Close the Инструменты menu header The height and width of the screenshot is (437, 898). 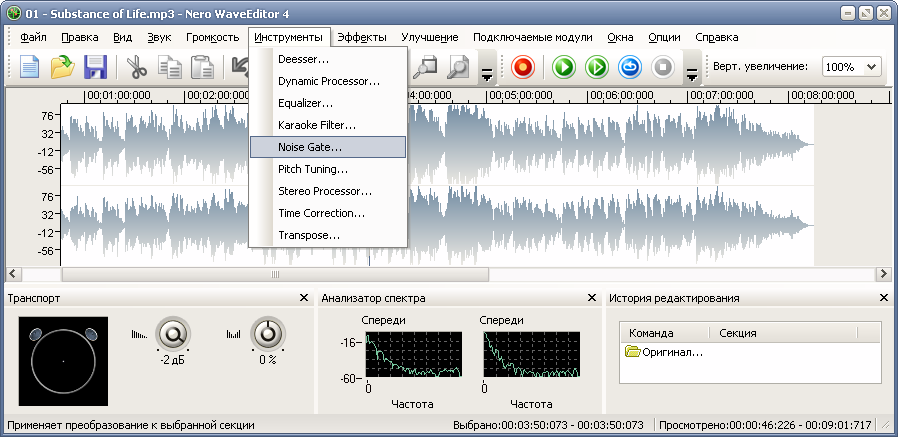[x=289, y=37]
